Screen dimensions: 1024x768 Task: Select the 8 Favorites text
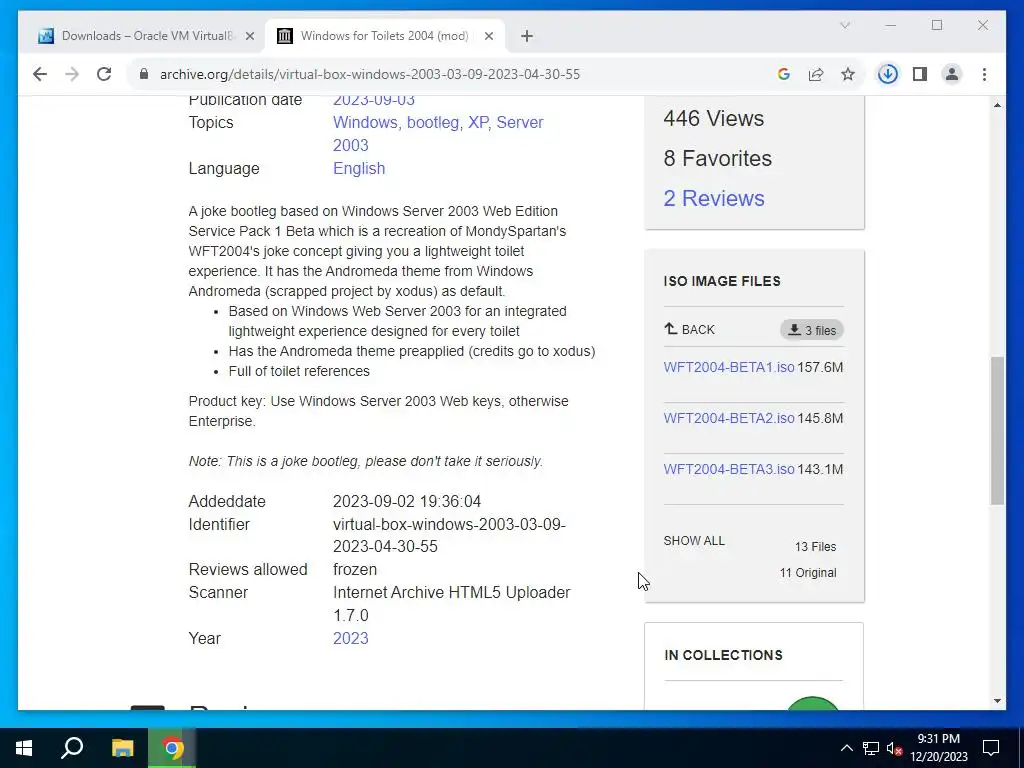pos(718,158)
